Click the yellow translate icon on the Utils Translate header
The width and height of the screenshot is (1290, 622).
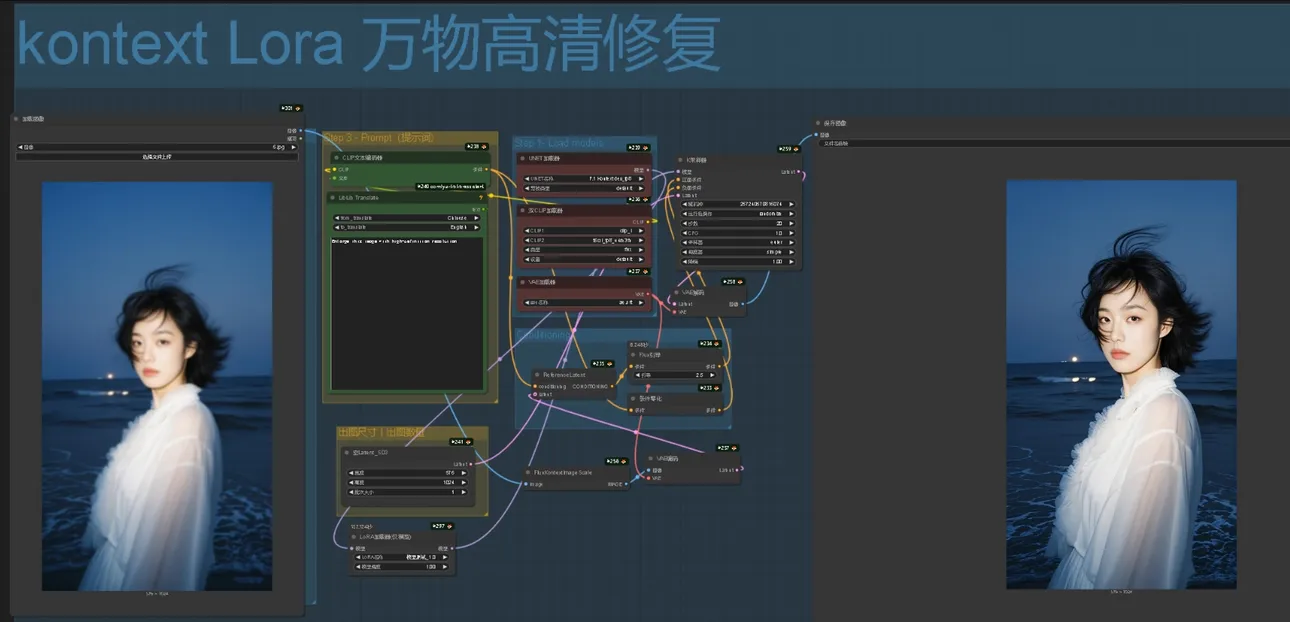(x=482, y=198)
